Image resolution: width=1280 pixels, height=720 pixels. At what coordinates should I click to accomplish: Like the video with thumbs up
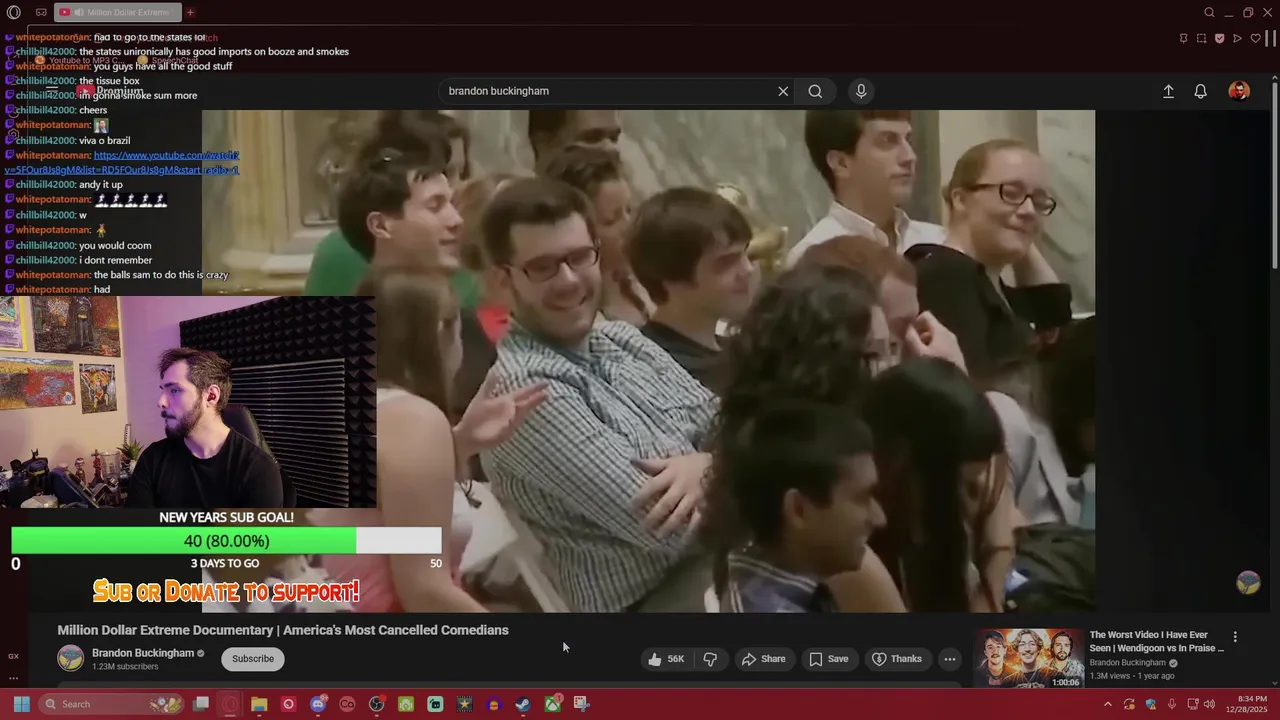pyautogui.click(x=665, y=659)
